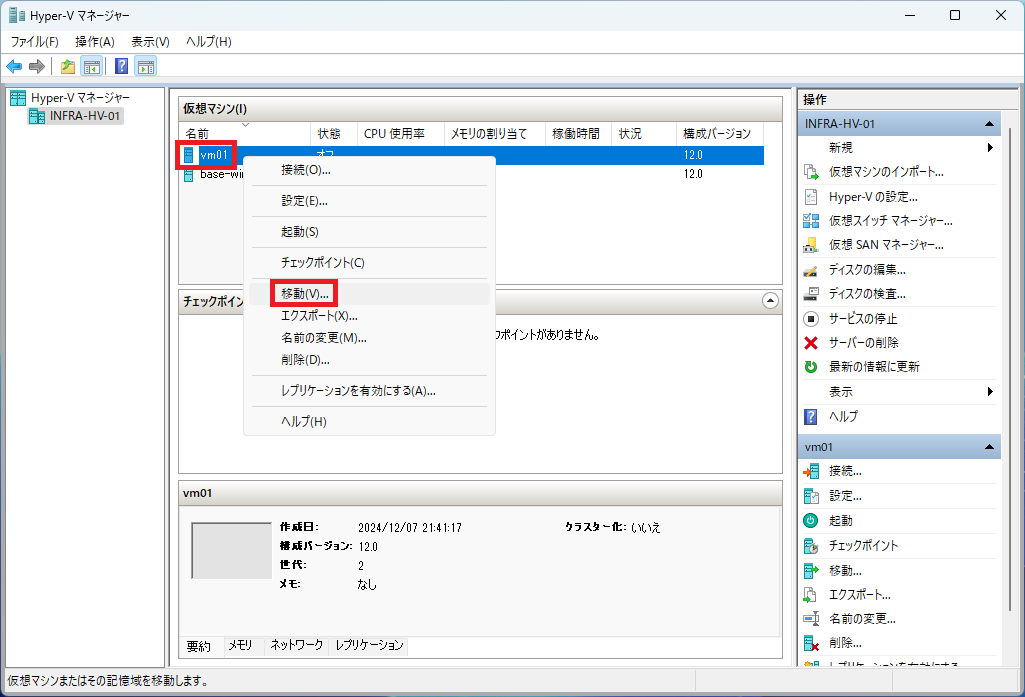Sort by 稼働時間 column header

[579, 133]
